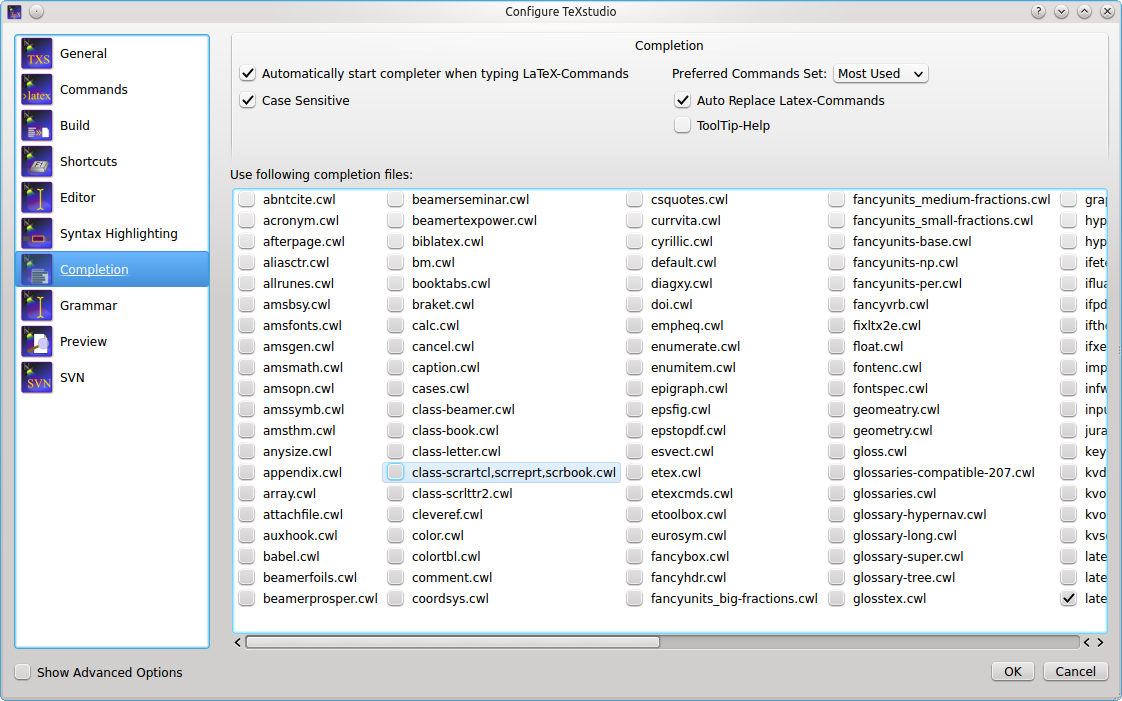
Task: Click the Shortcuts keyboard icon
Action: click(37, 162)
